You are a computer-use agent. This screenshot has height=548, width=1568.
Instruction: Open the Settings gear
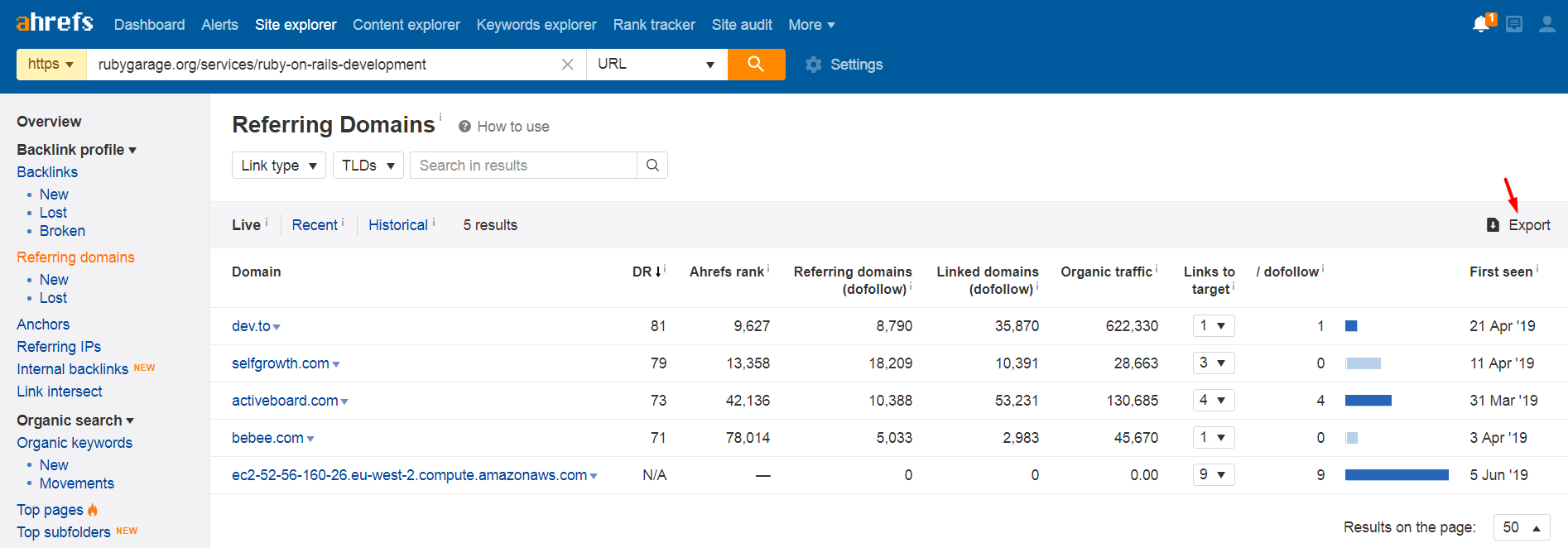click(814, 65)
